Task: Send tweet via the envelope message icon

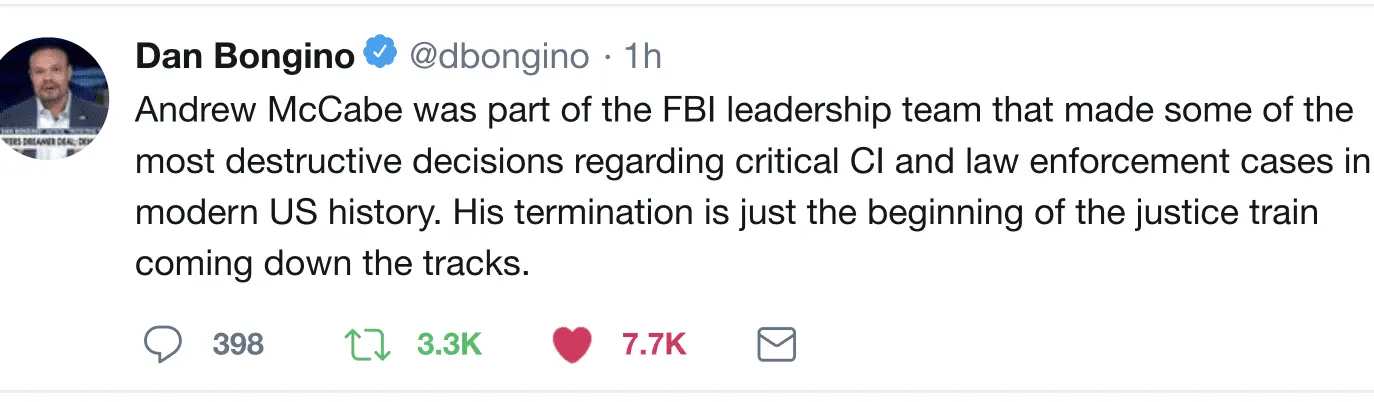Action: point(776,345)
